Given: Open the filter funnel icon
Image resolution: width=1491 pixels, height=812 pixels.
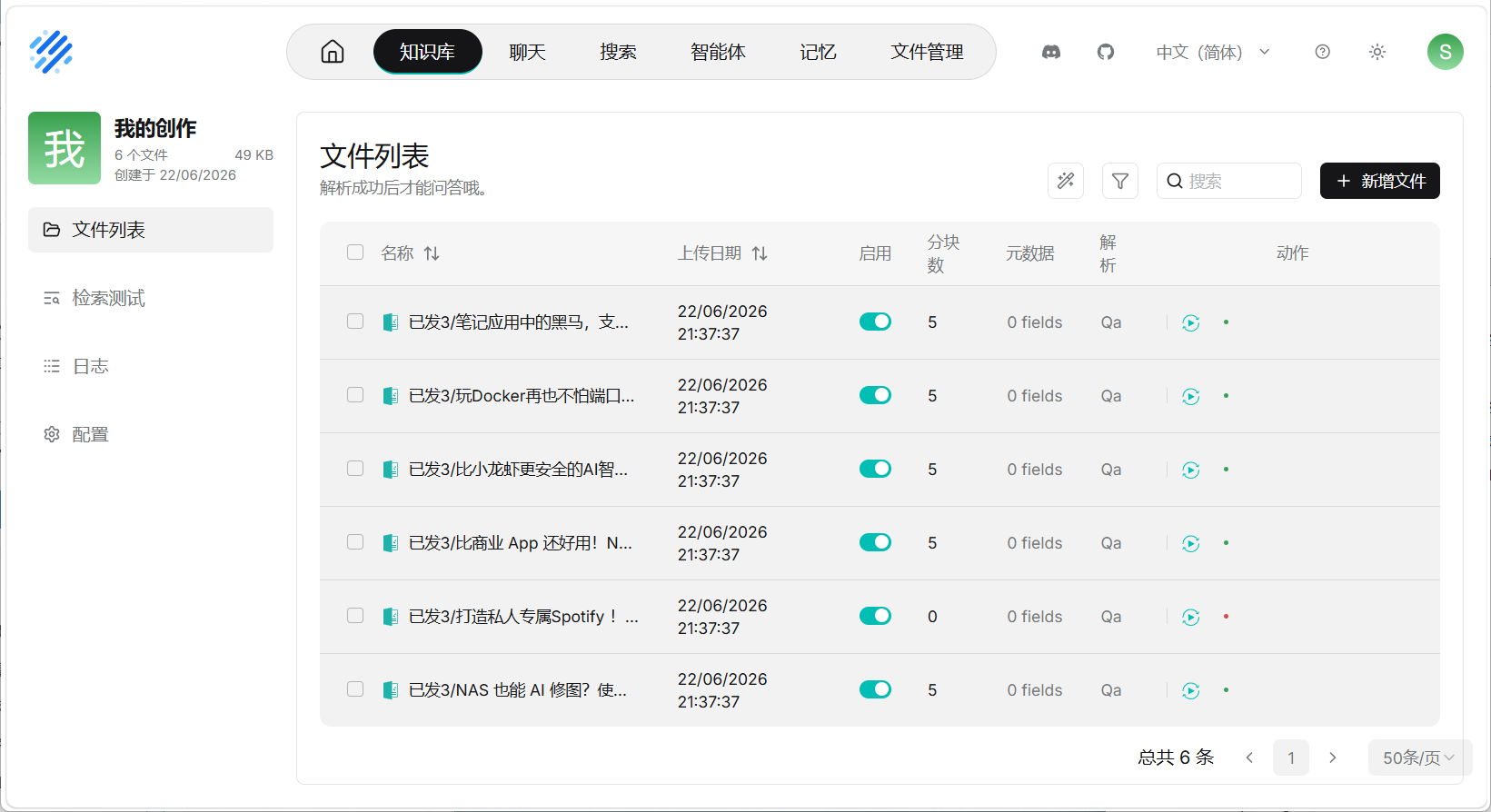Looking at the screenshot, I should coord(1120,181).
